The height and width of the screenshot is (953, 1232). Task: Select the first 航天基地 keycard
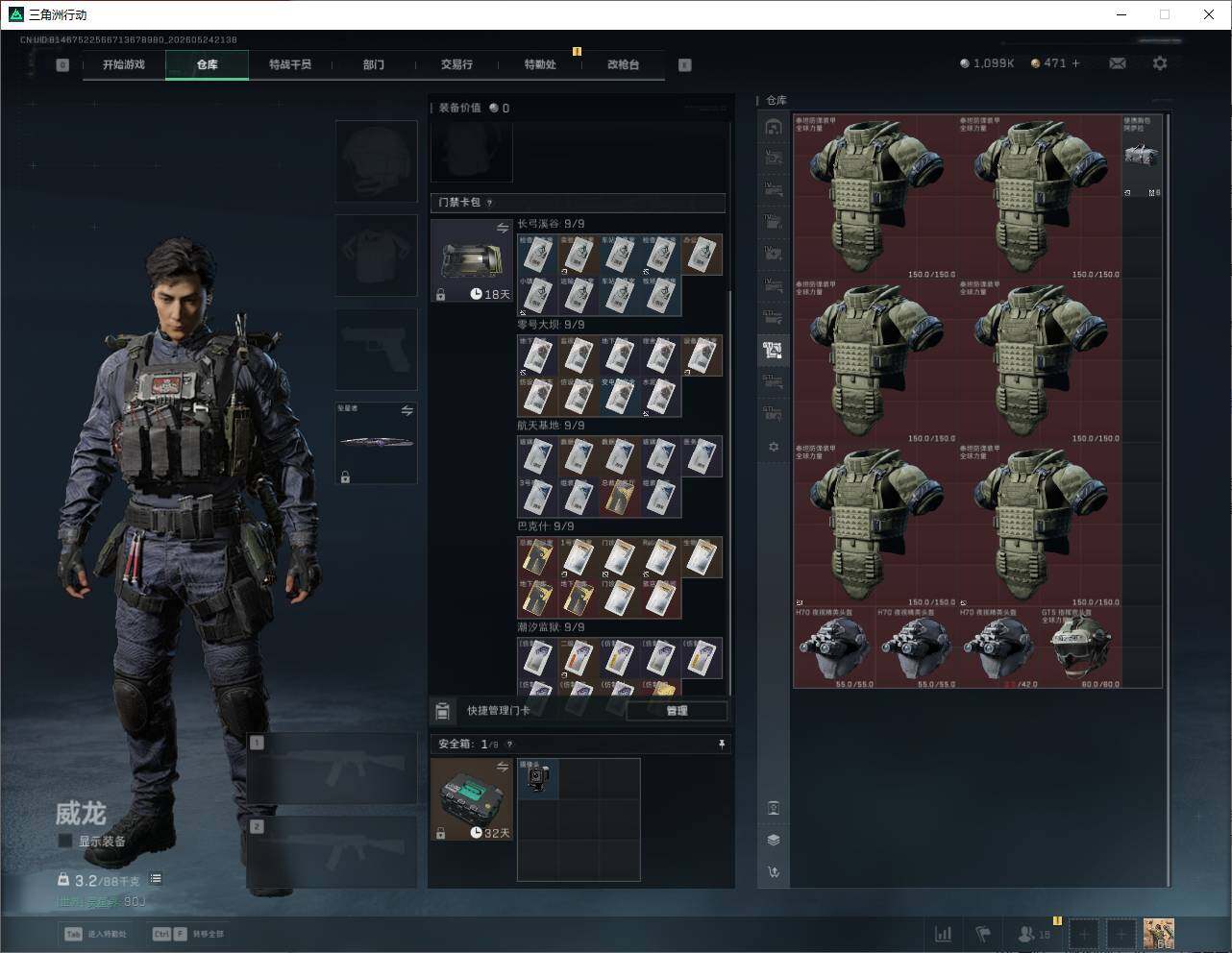[538, 455]
